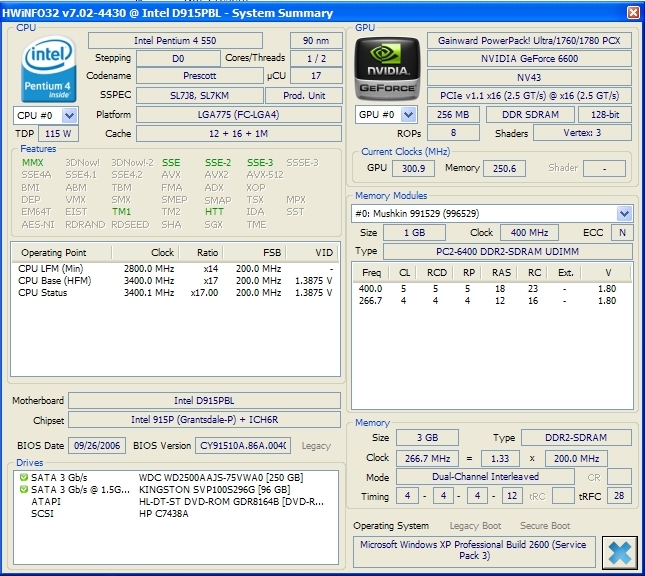Select the HL-DT-ST DVD-ROM GDR8164B entry
The image size is (645, 576).
(x=176, y=502)
